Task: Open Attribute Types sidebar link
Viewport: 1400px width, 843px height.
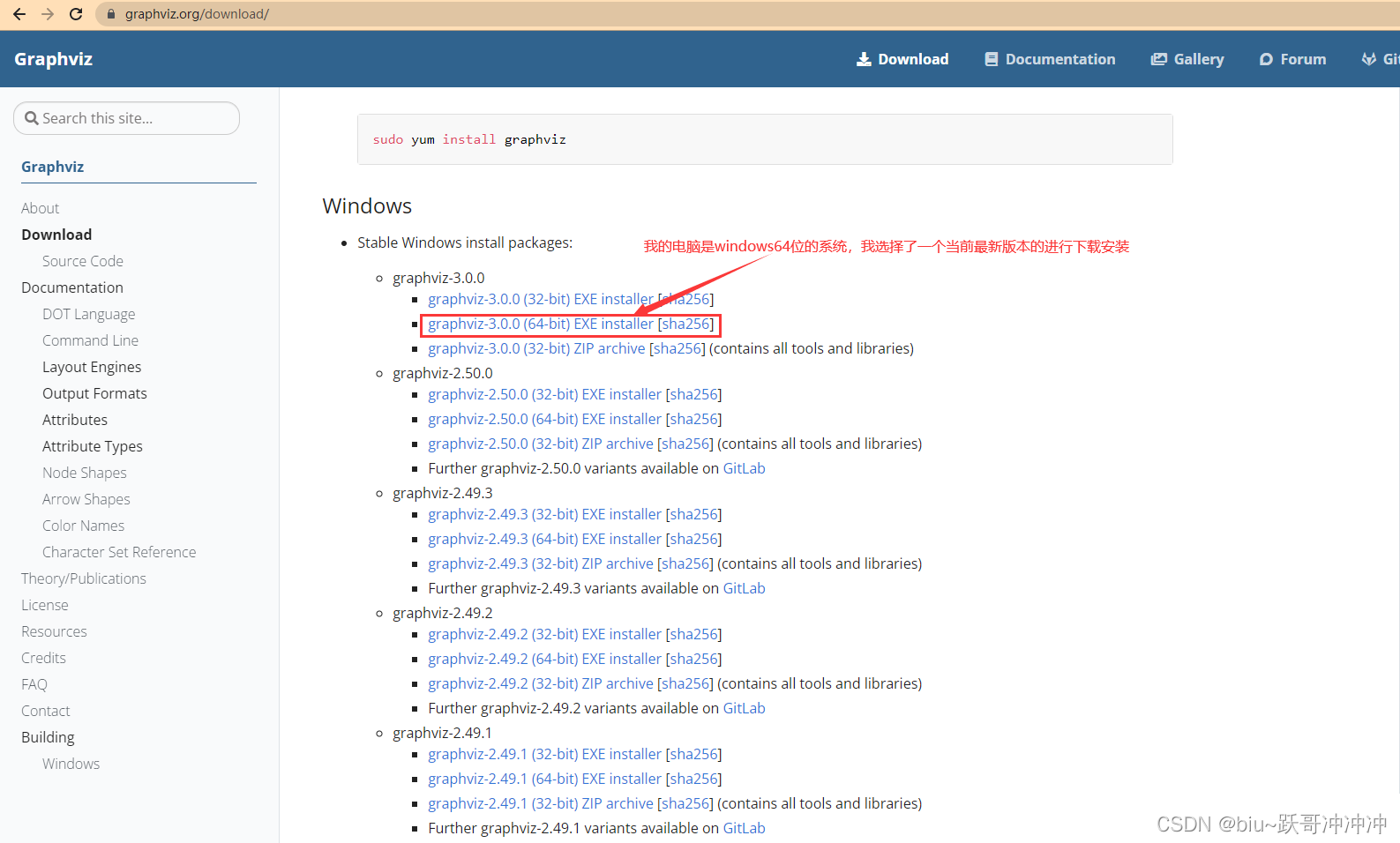Action: 93,446
